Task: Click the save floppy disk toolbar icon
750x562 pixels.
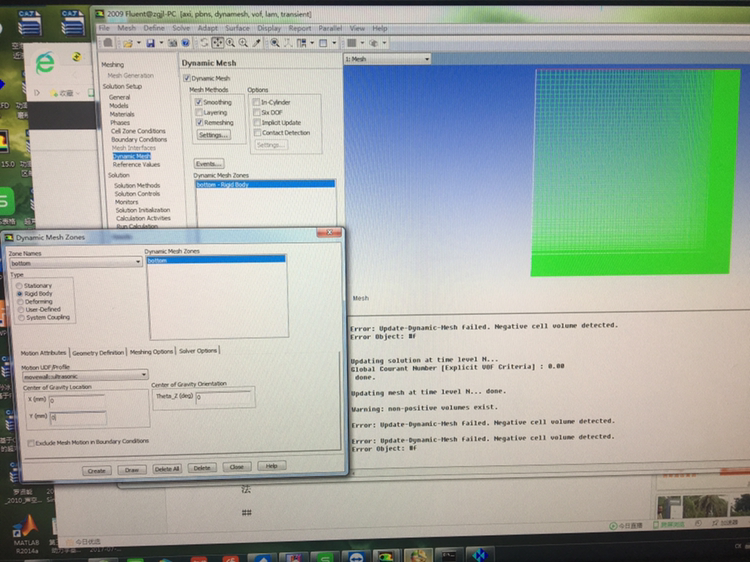Action: 151,44
